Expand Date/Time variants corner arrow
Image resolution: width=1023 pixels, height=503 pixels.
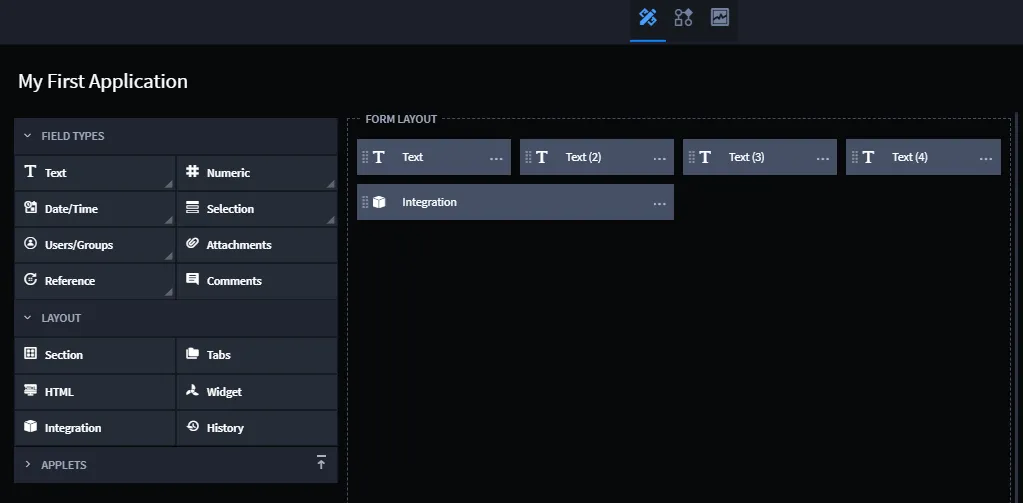[x=169, y=221]
